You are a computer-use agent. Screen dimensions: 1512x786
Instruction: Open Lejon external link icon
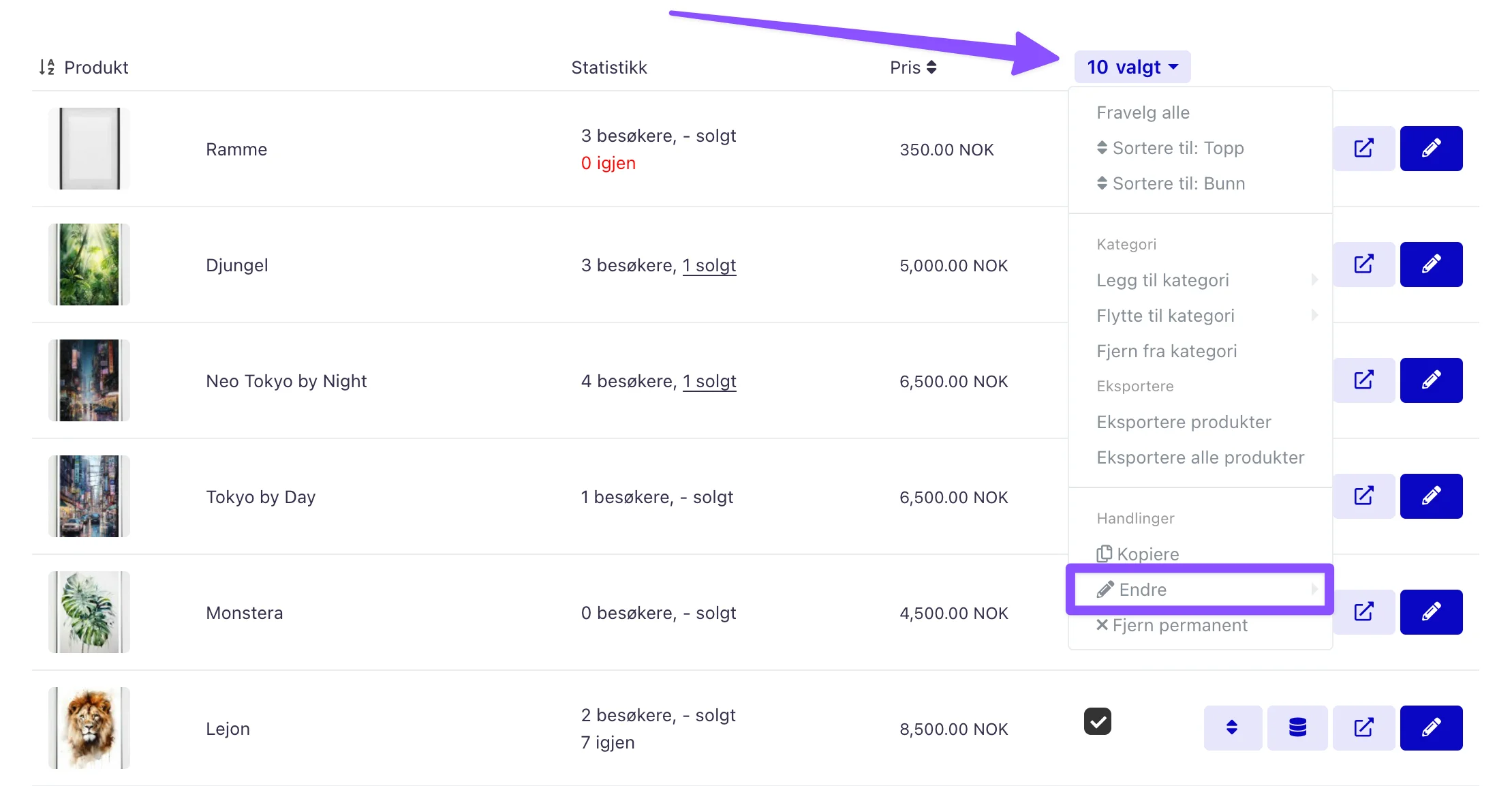(1363, 728)
